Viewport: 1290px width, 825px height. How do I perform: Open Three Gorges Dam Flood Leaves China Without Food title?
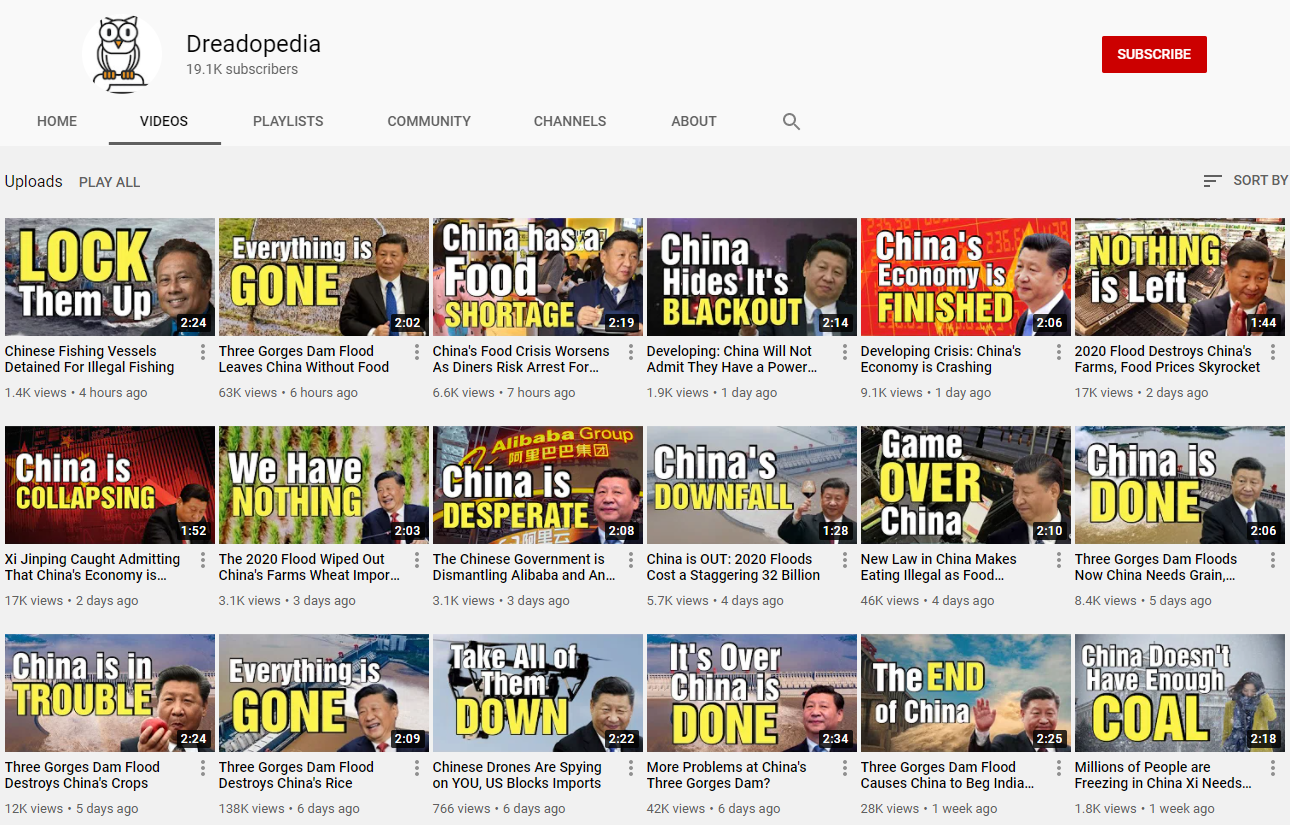304,359
